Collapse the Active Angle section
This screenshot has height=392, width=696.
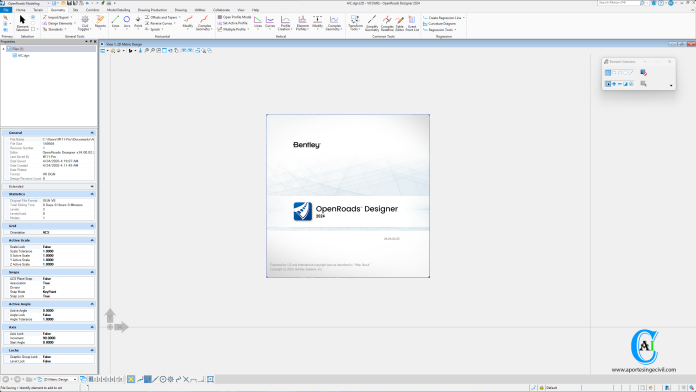(92, 304)
